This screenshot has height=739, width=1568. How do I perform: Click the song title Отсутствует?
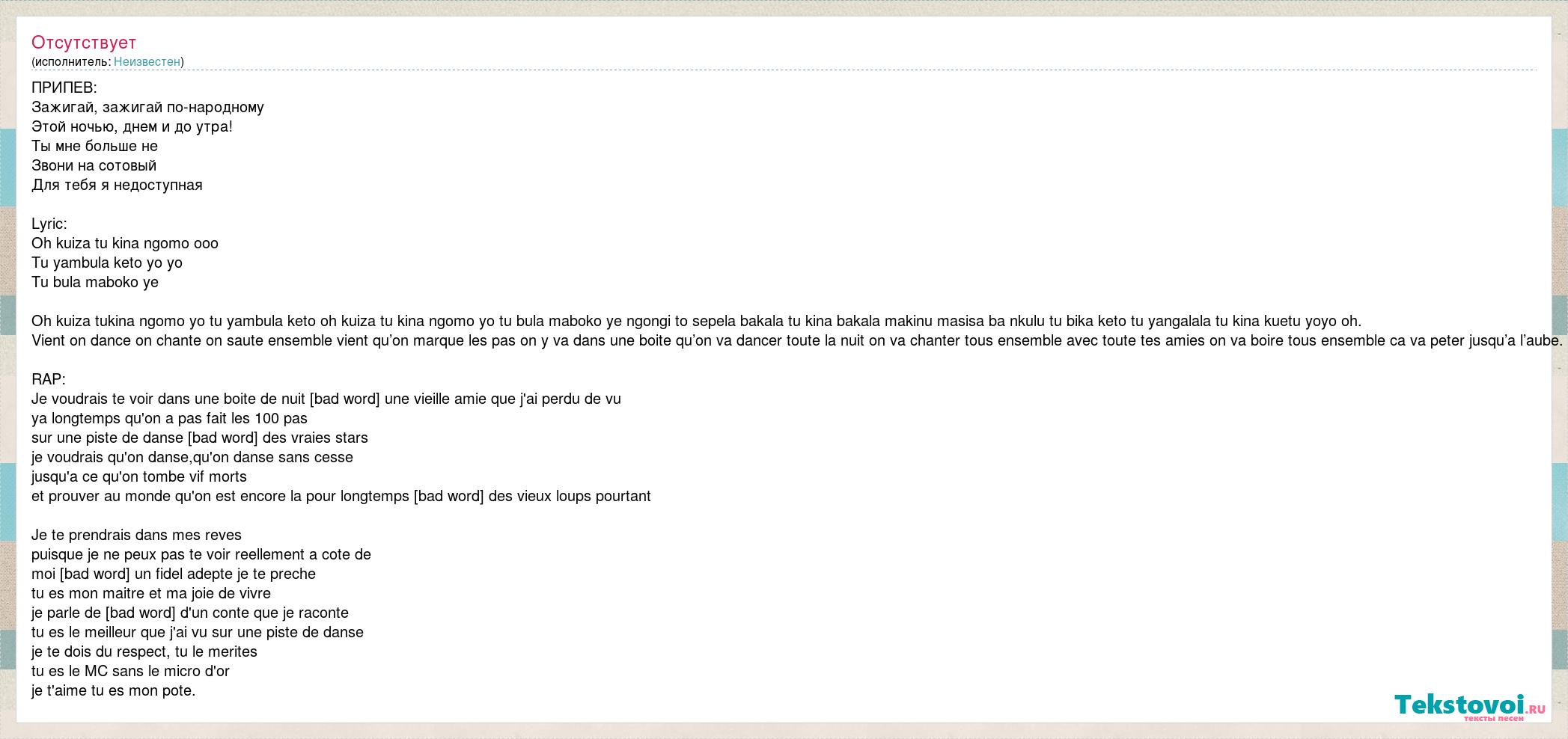point(84,43)
